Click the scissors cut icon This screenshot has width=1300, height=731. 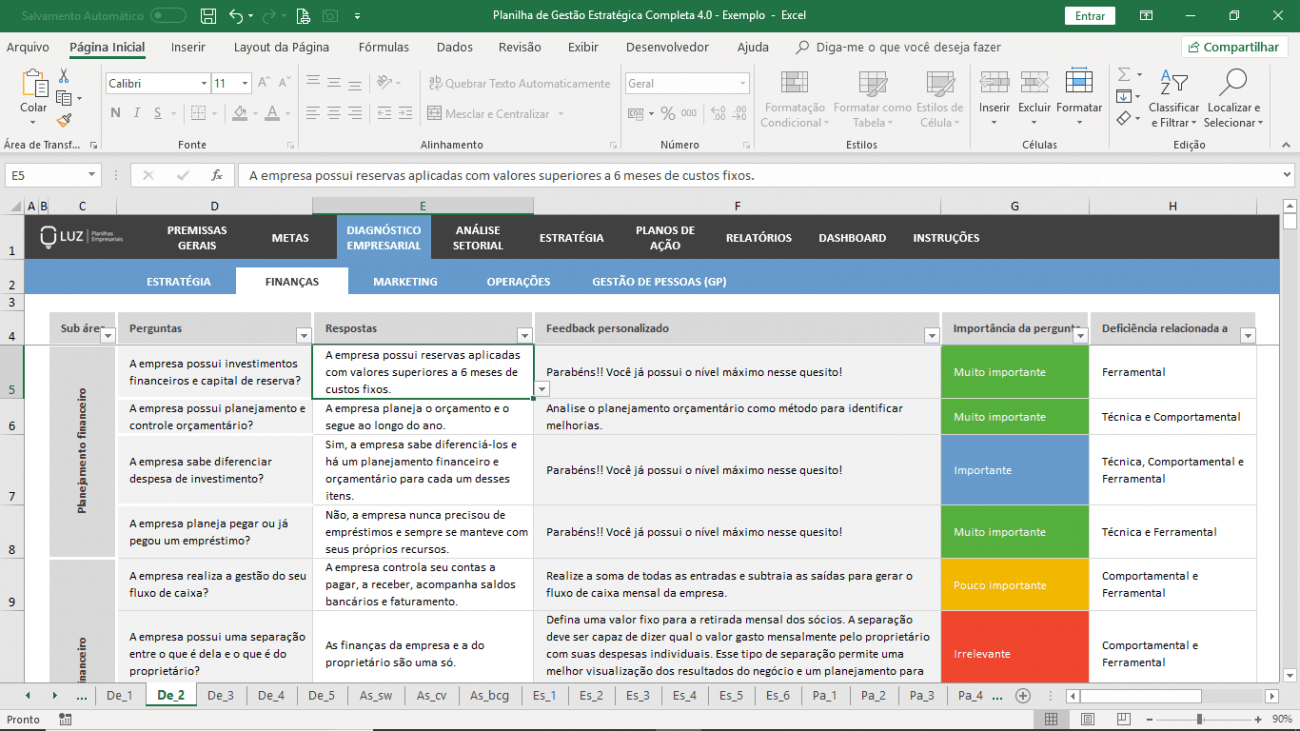64,76
